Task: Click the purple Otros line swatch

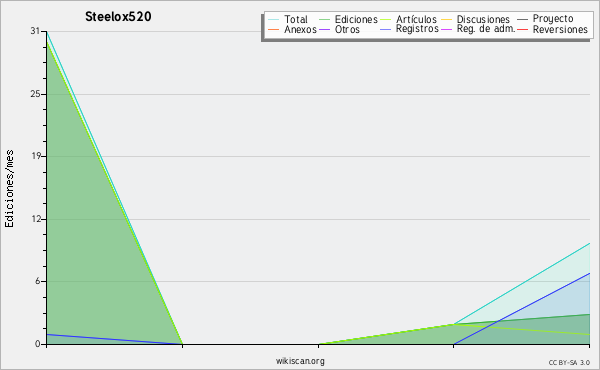Action: click(324, 29)
